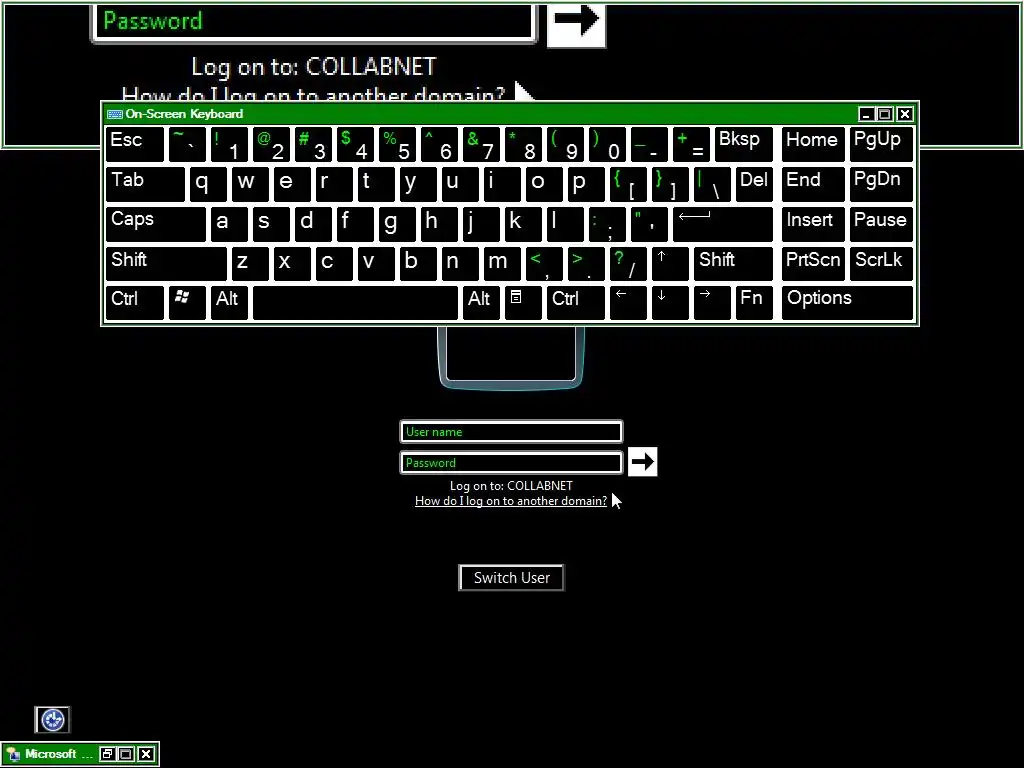Click the space bar key
Screen dimensions: 1024x768
click(x=355, y=303)
